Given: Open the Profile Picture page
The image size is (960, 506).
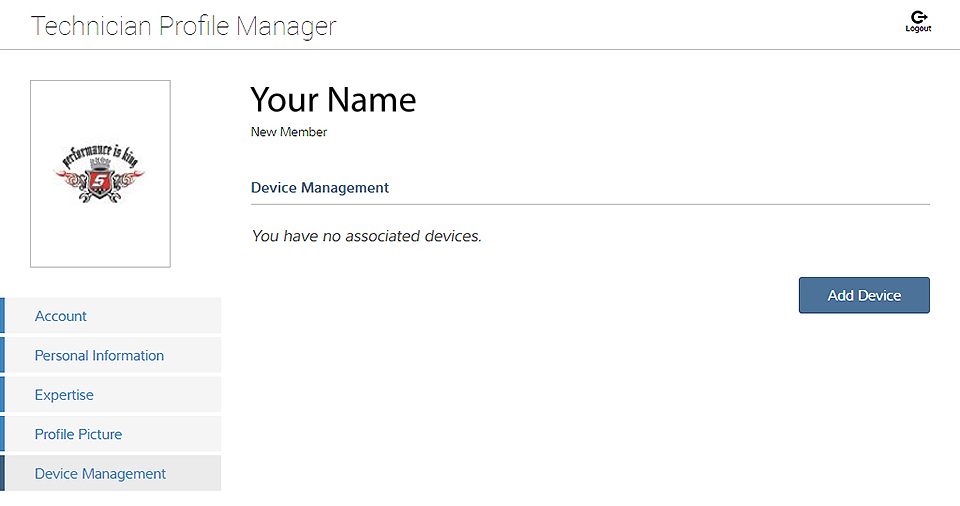Looking at the screenshot, I should tap(78, 434).
